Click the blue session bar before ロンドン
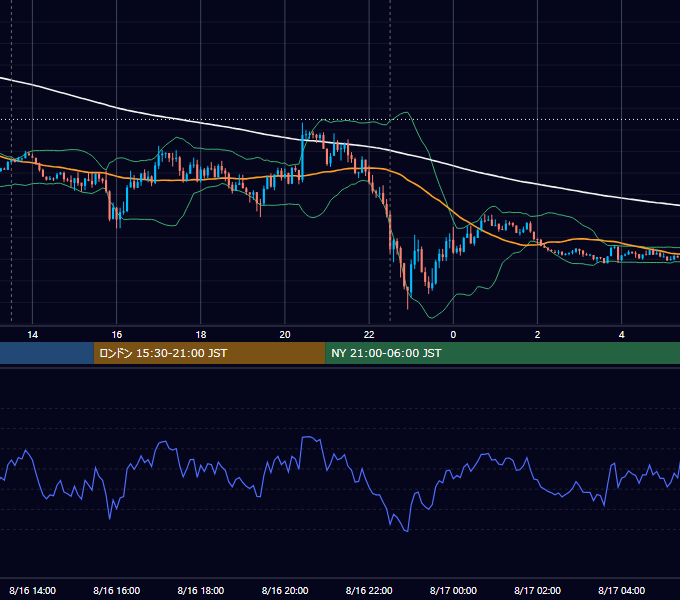This screenshot has height=600, width=680. click(x=47, y=353)
